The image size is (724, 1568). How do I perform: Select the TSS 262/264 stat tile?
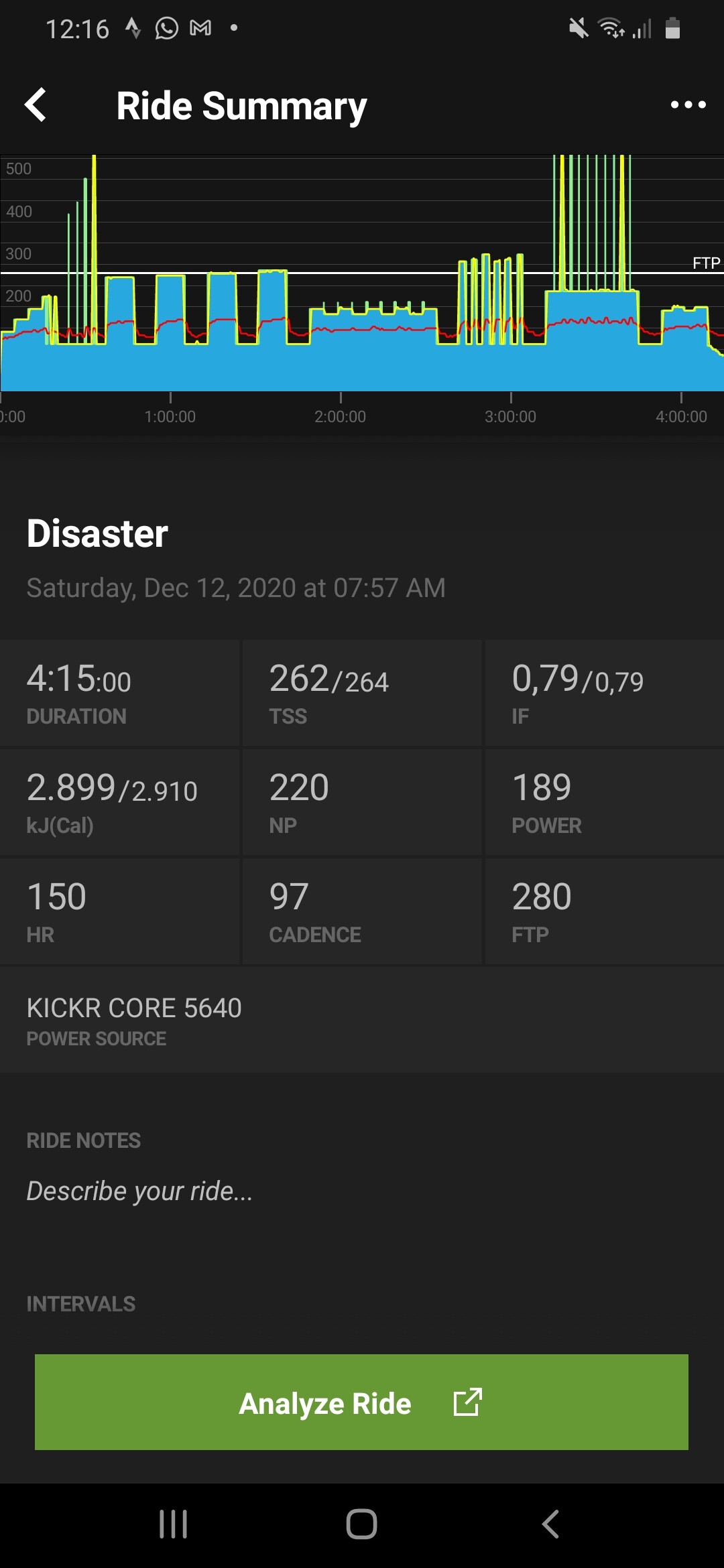pos(362,693)
